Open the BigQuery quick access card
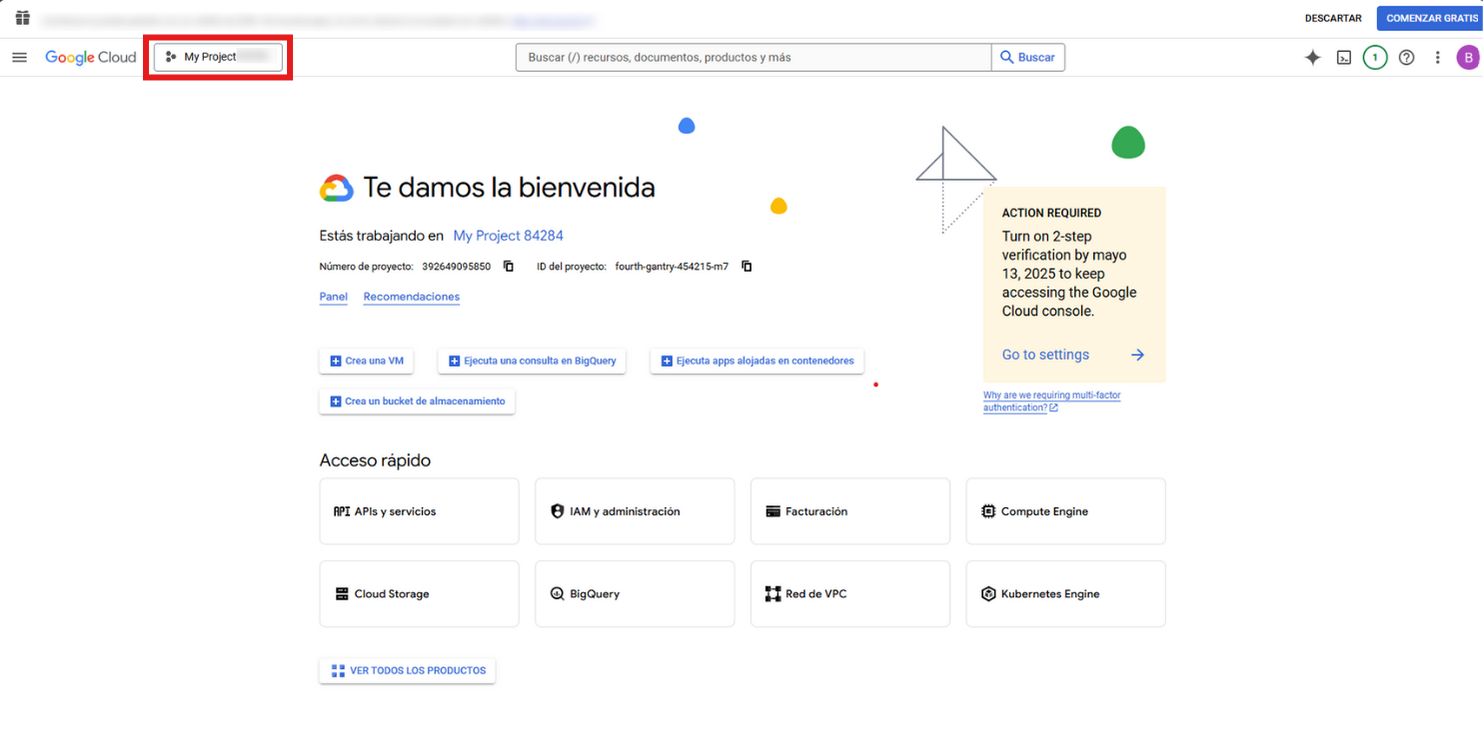This screenshot has width=1483, height=742. pyautogui.click(x=635, y=594)
